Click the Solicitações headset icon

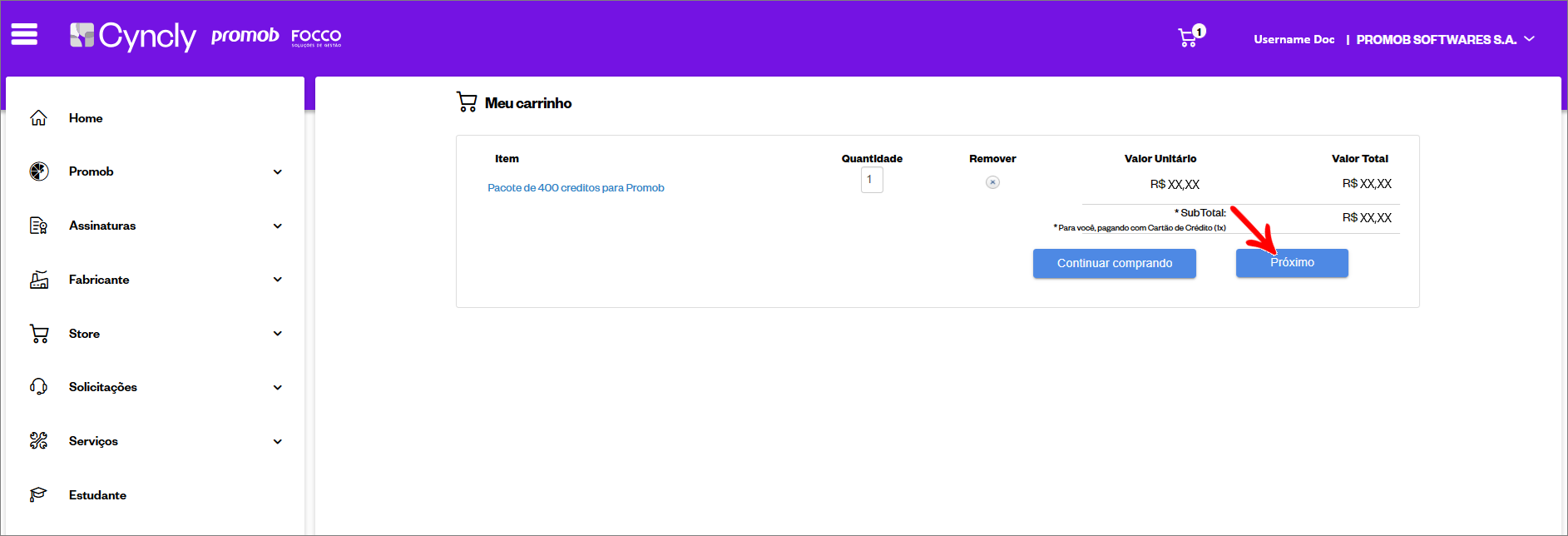pyautogui.click(x=38, y=387)
